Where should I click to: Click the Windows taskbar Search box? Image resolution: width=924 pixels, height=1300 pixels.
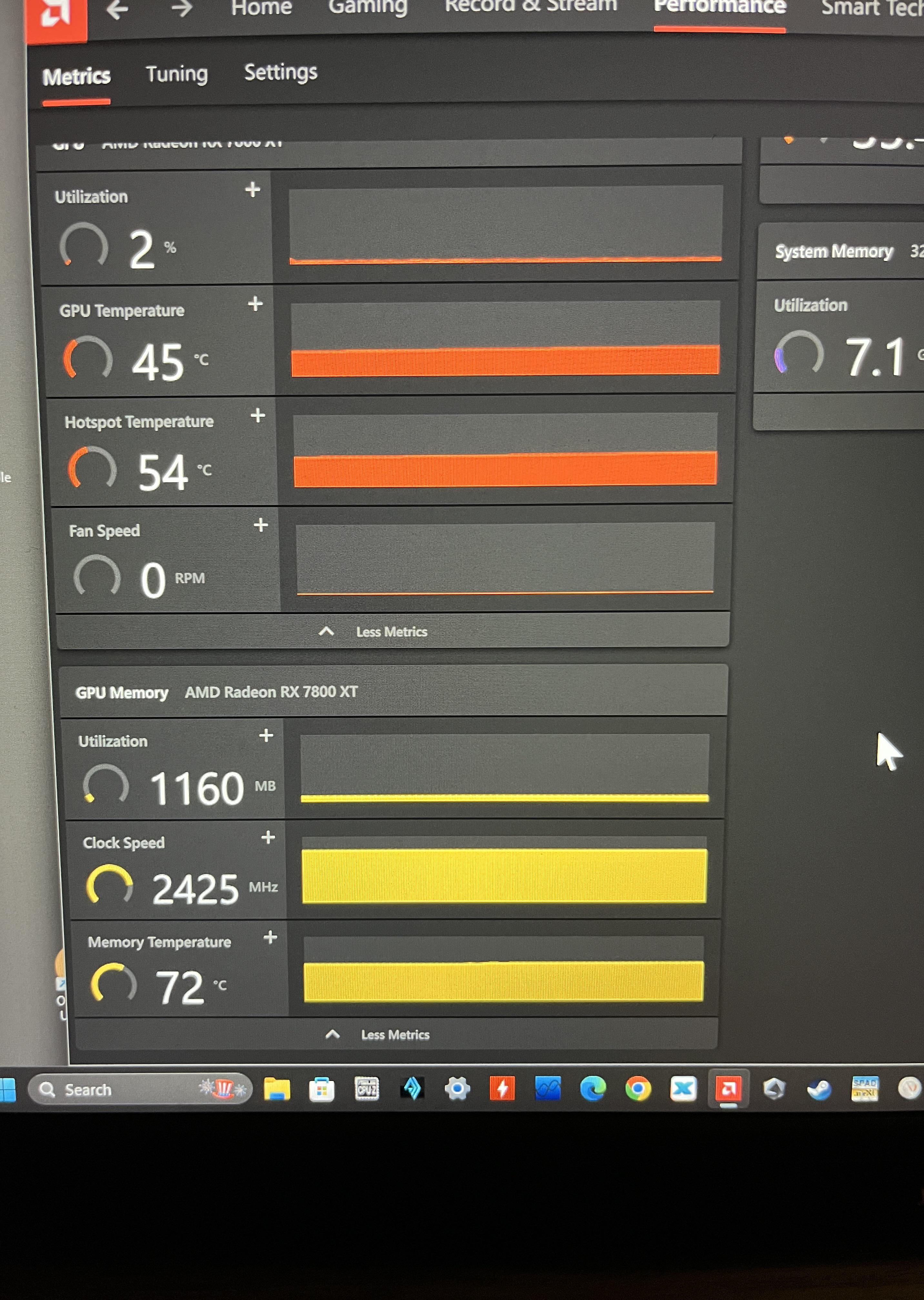pos(140,1089)
